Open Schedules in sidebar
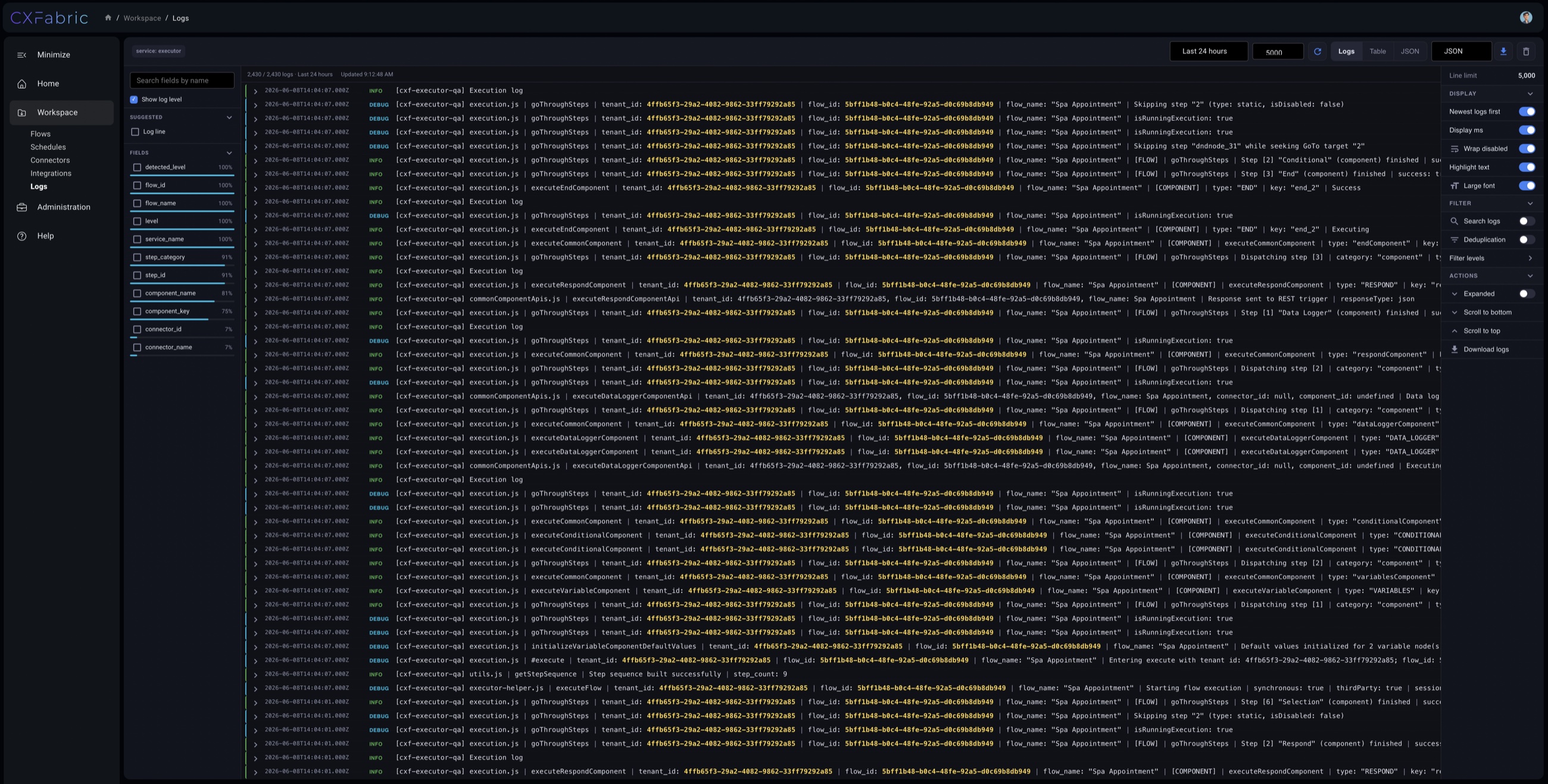The height and width of the screenshot is (784, 1548). [x=48, y=147]
